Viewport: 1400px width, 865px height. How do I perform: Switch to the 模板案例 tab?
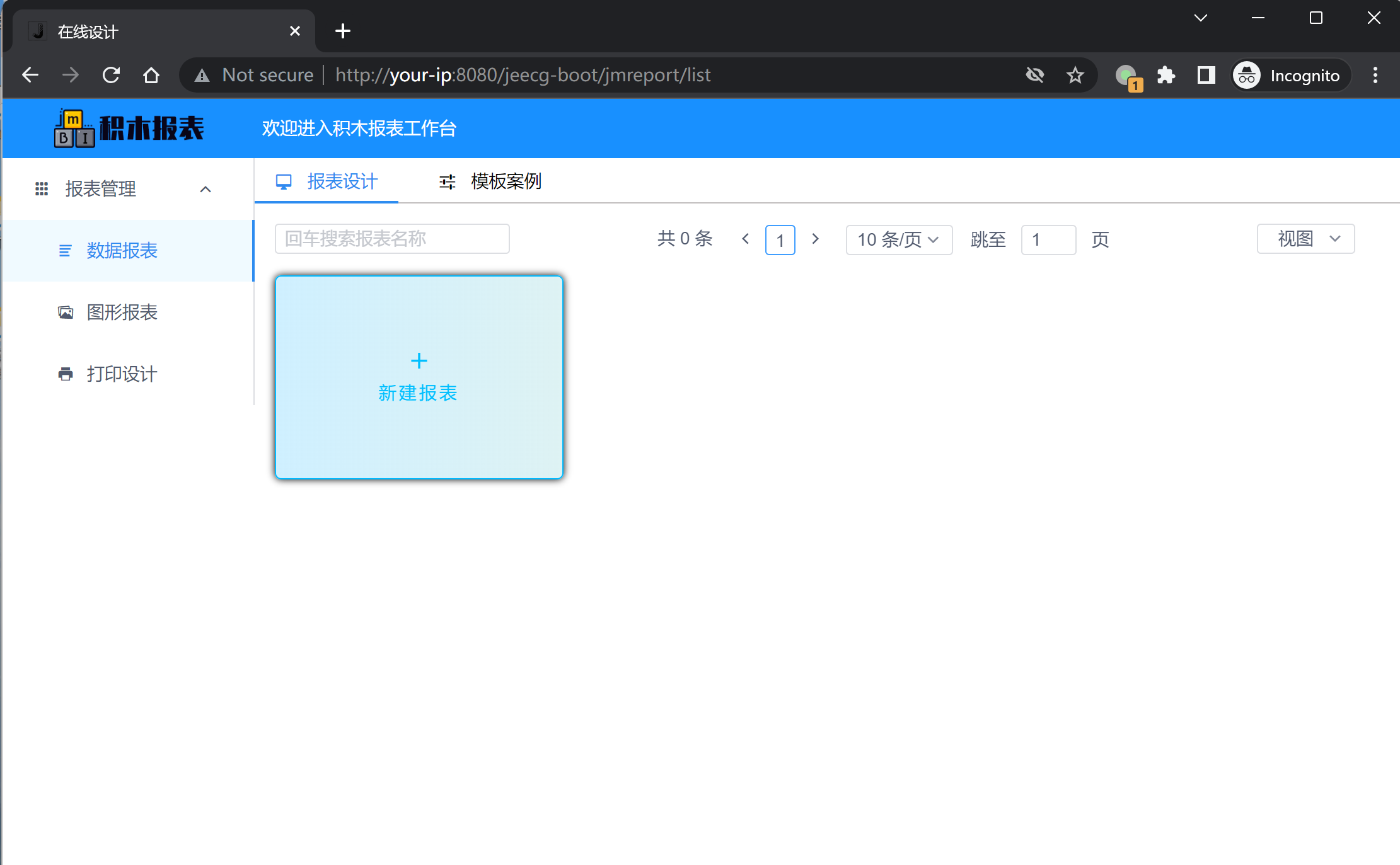pos(505,181)
